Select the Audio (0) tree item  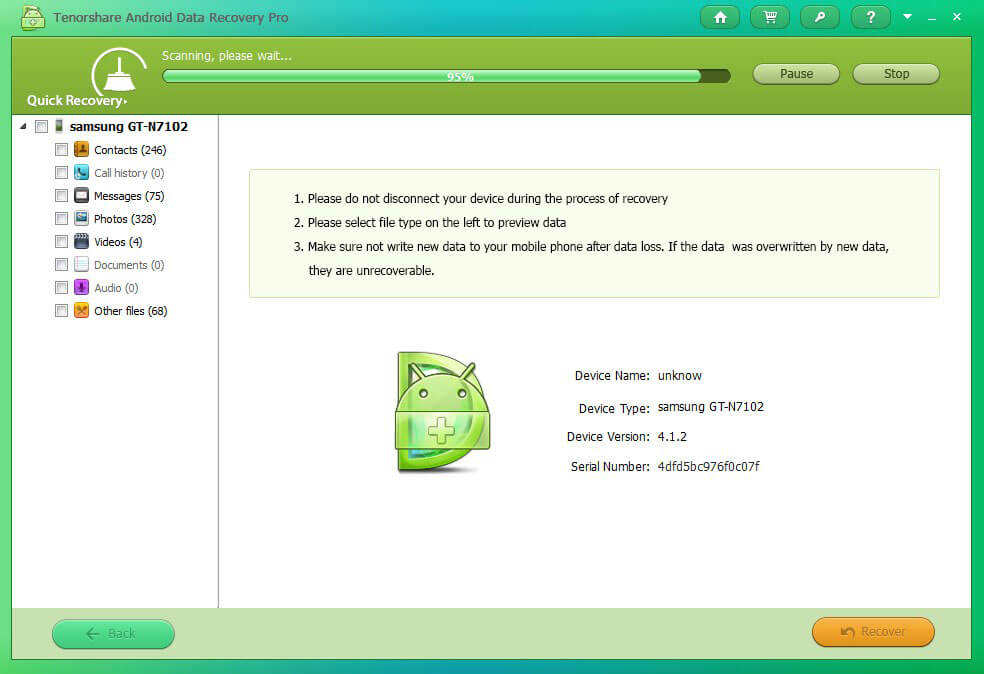pos(116,288)
